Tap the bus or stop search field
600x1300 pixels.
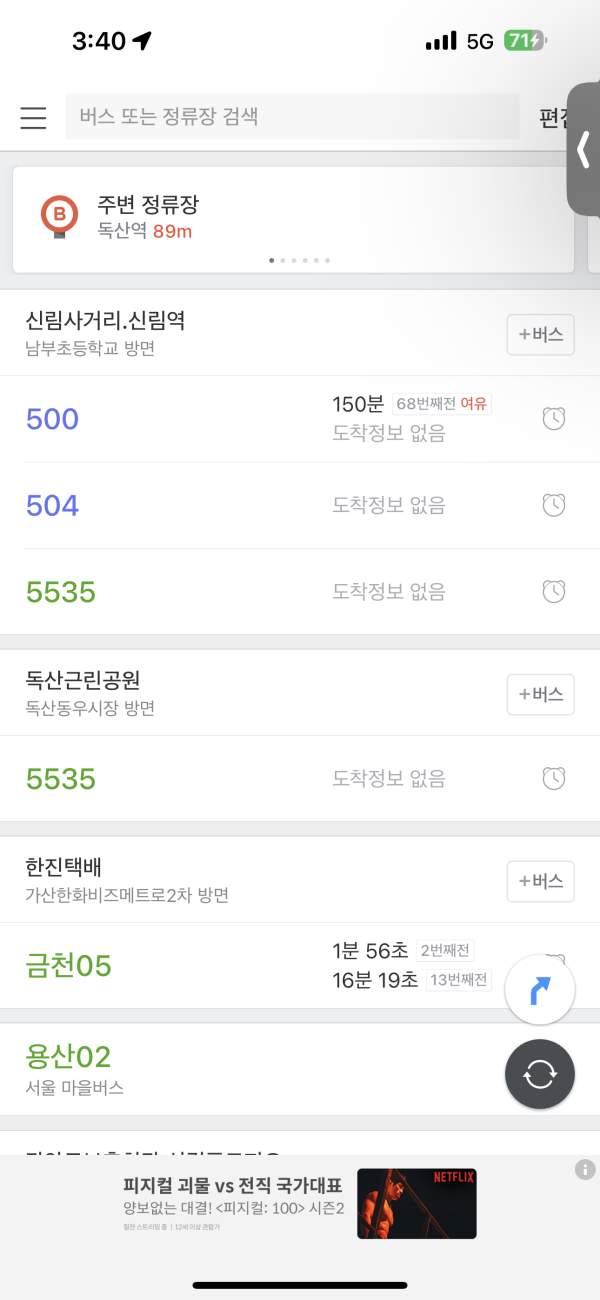pyautogui.click(x=292, y=116)
